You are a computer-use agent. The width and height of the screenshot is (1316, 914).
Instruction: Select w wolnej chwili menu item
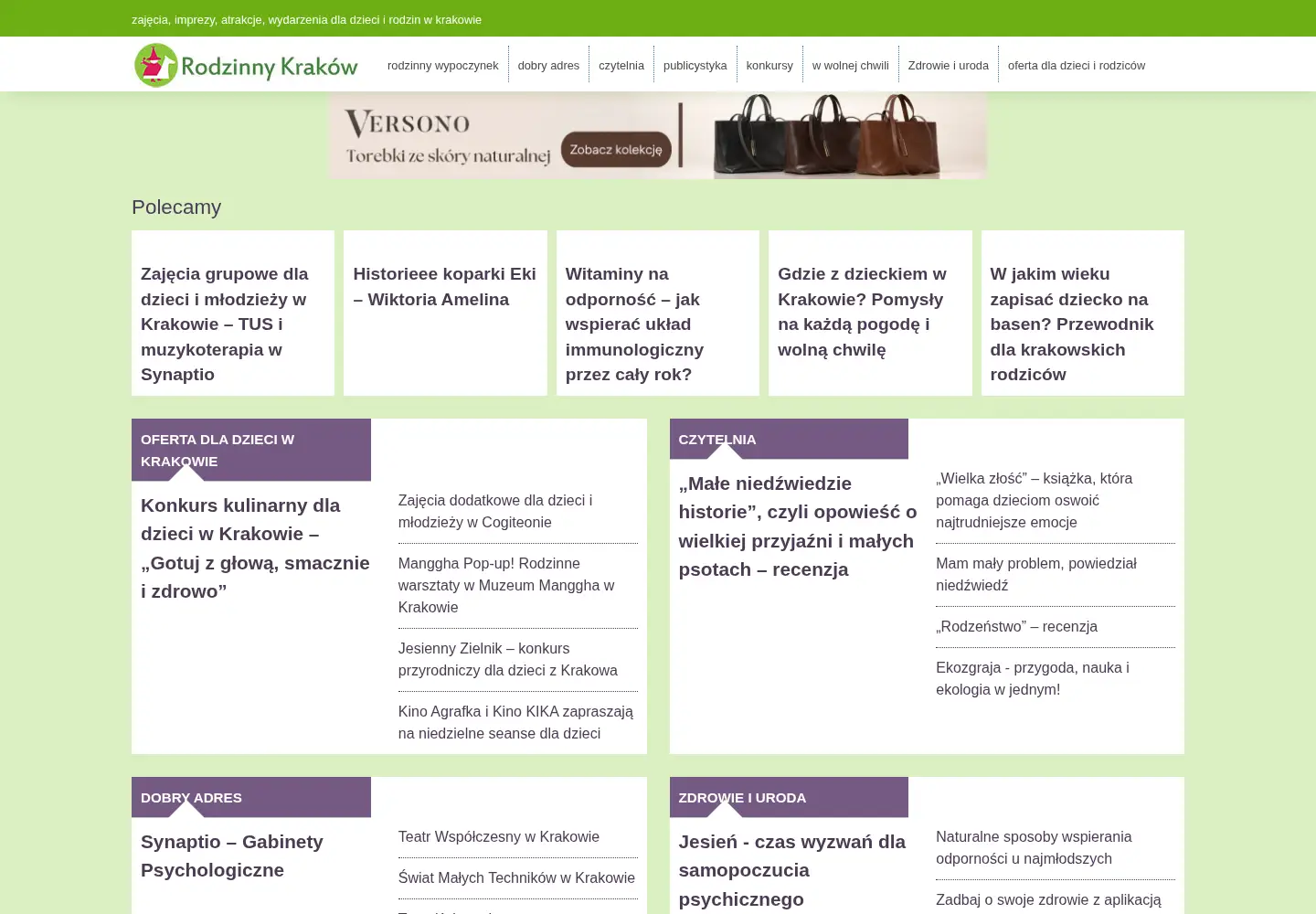[851, 65]
